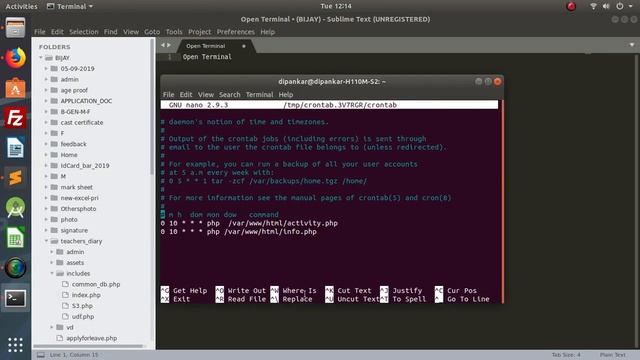Open applyforleave.php file
Image resolution: width=640 pixels, height=360 pixels.
91,338
